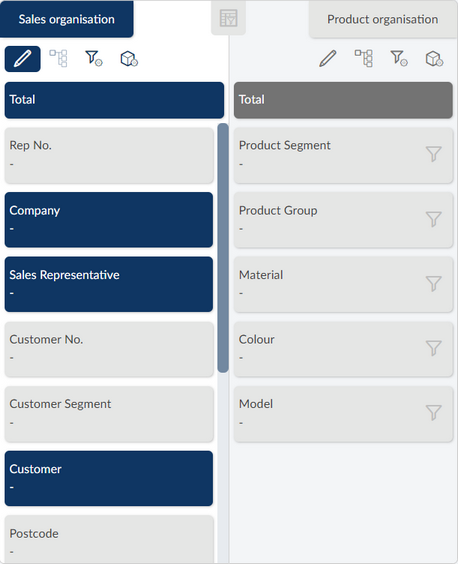
Task: Click the filter settings icon under Sales organisation
Action: (x=94, y=58)
